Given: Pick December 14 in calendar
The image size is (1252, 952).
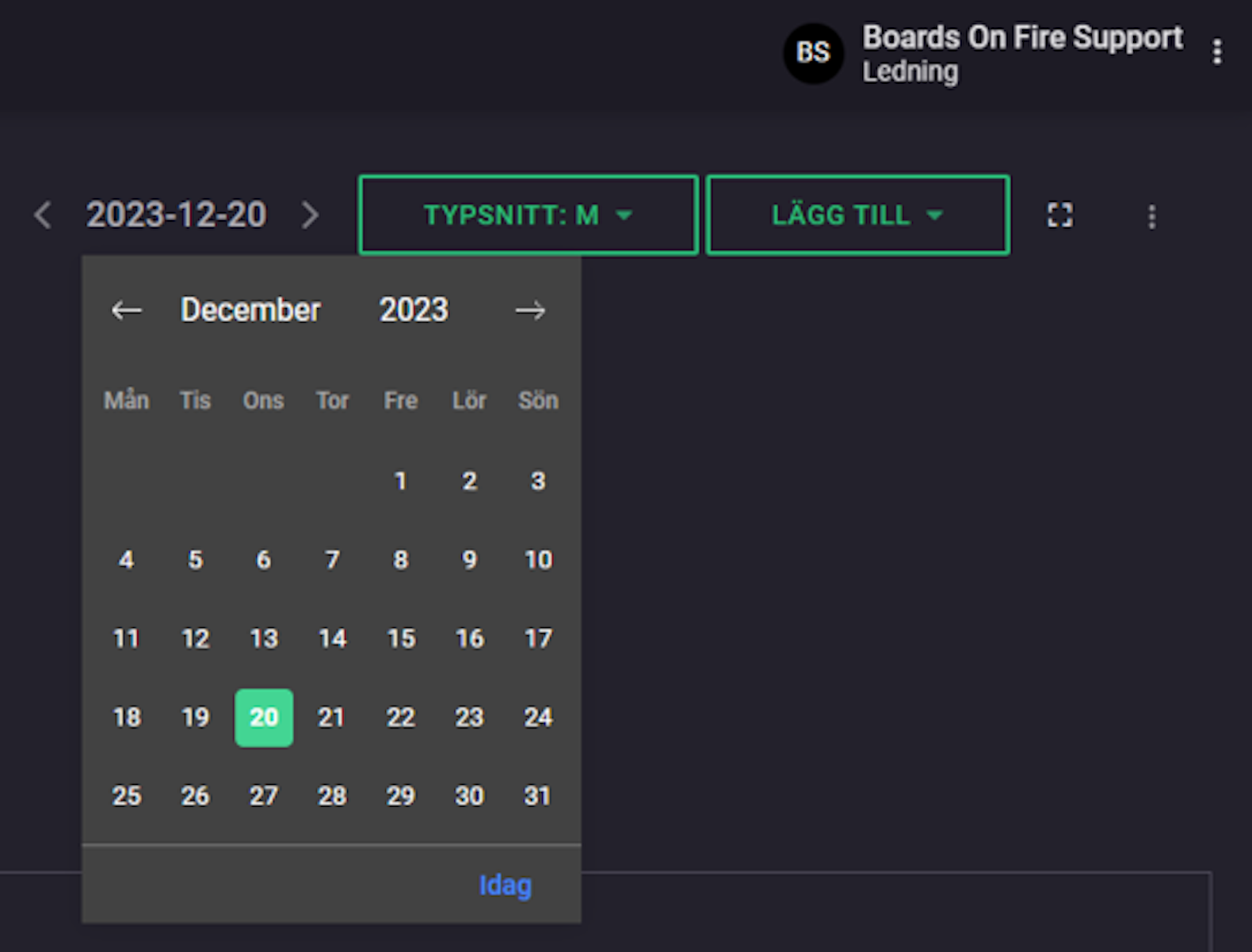Looking at the screenshot, I should (333, 638).
